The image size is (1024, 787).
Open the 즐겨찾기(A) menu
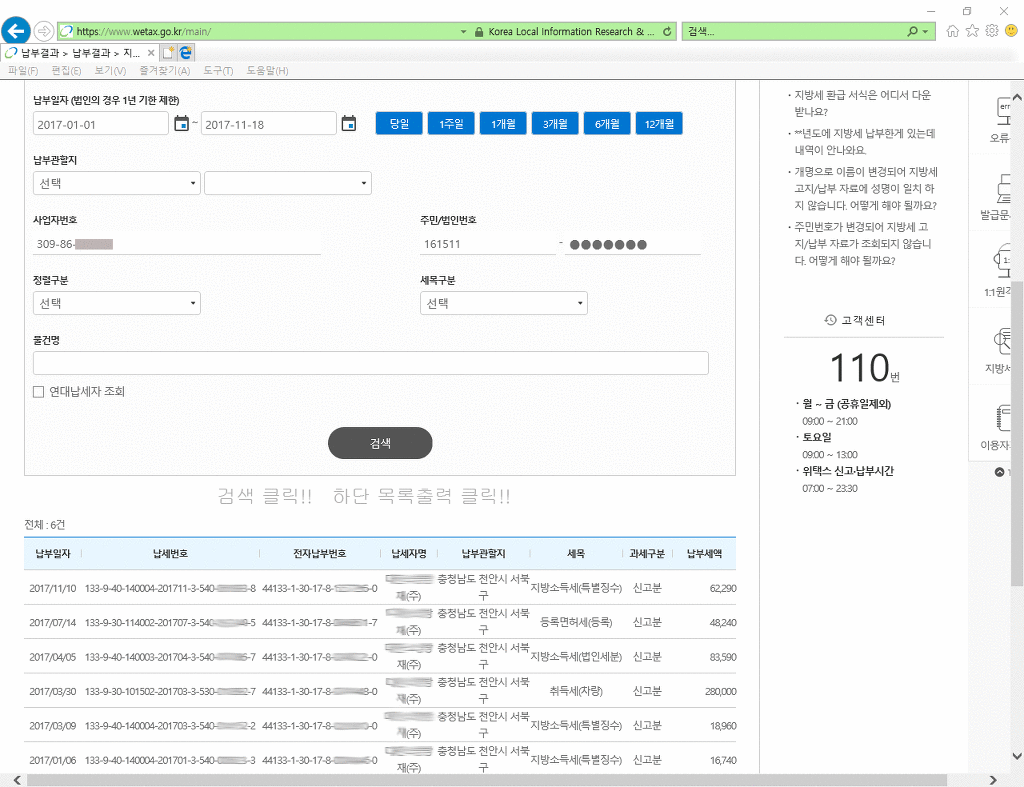[164, 71]
